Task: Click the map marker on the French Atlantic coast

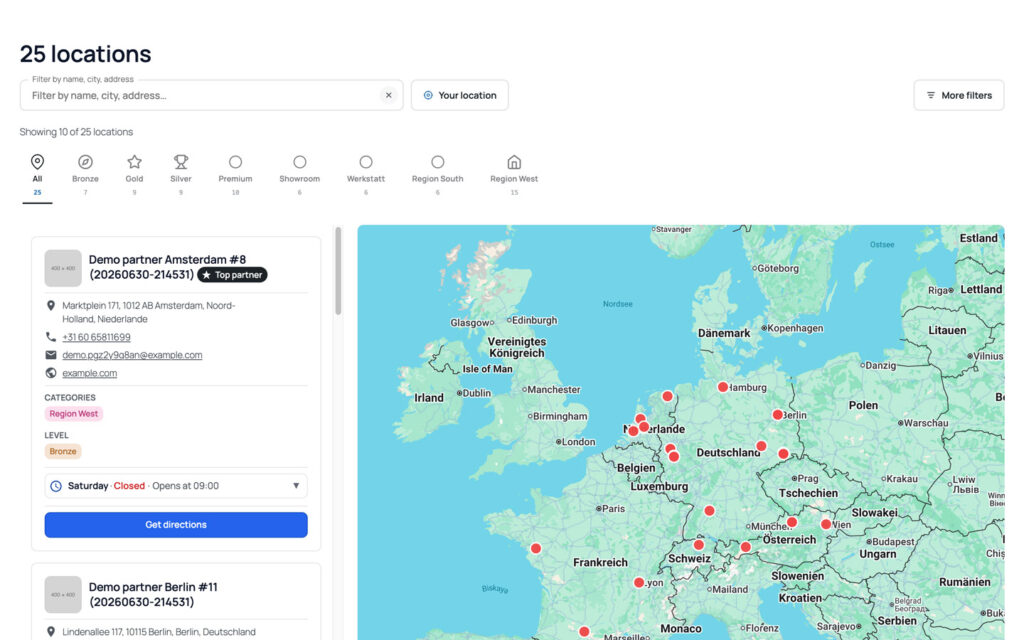Action: [536, 549]
